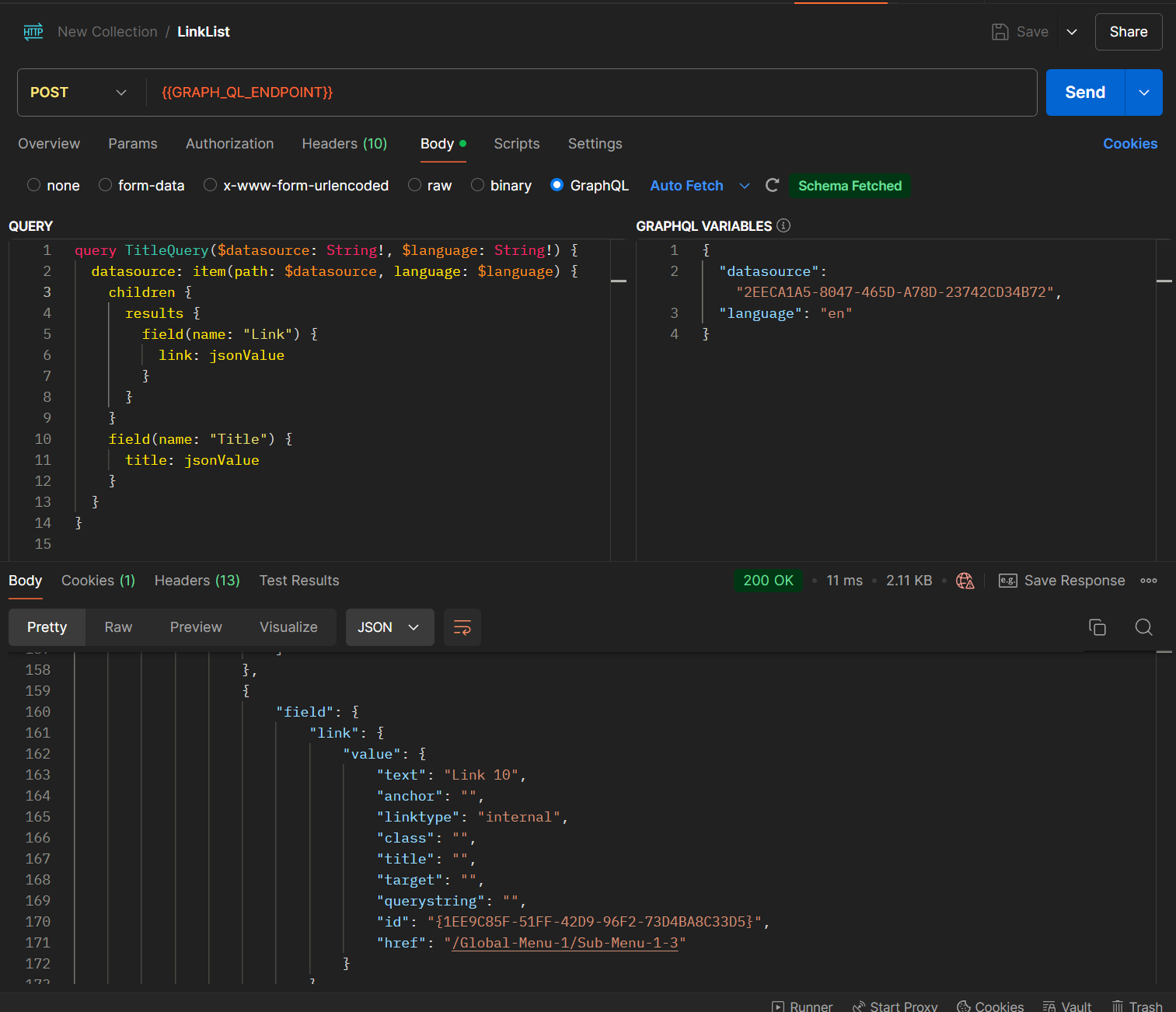Open response Cookies (1) tab
The width and height of the screenshot is (1176, 1012).
tap(99, 581)
